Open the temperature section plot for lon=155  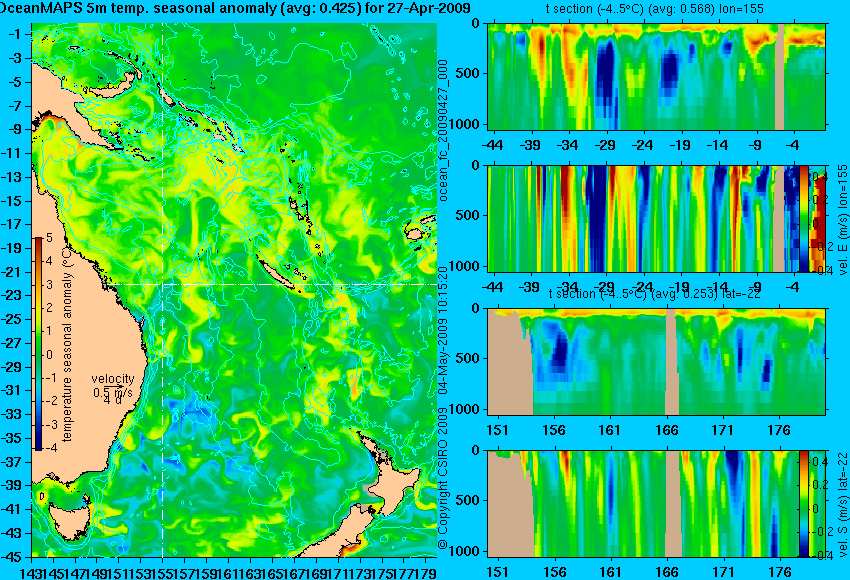(656, 76)
